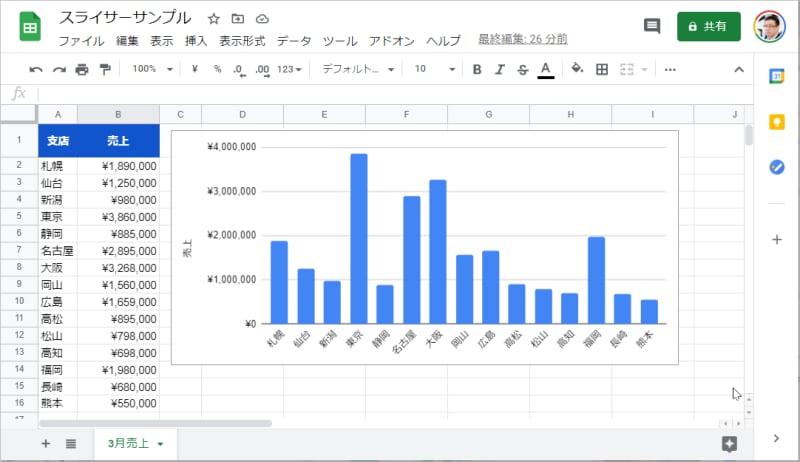The width and height of the screenshot is (800, 462).
Task: Undo the last action
Action: (36, 69)
